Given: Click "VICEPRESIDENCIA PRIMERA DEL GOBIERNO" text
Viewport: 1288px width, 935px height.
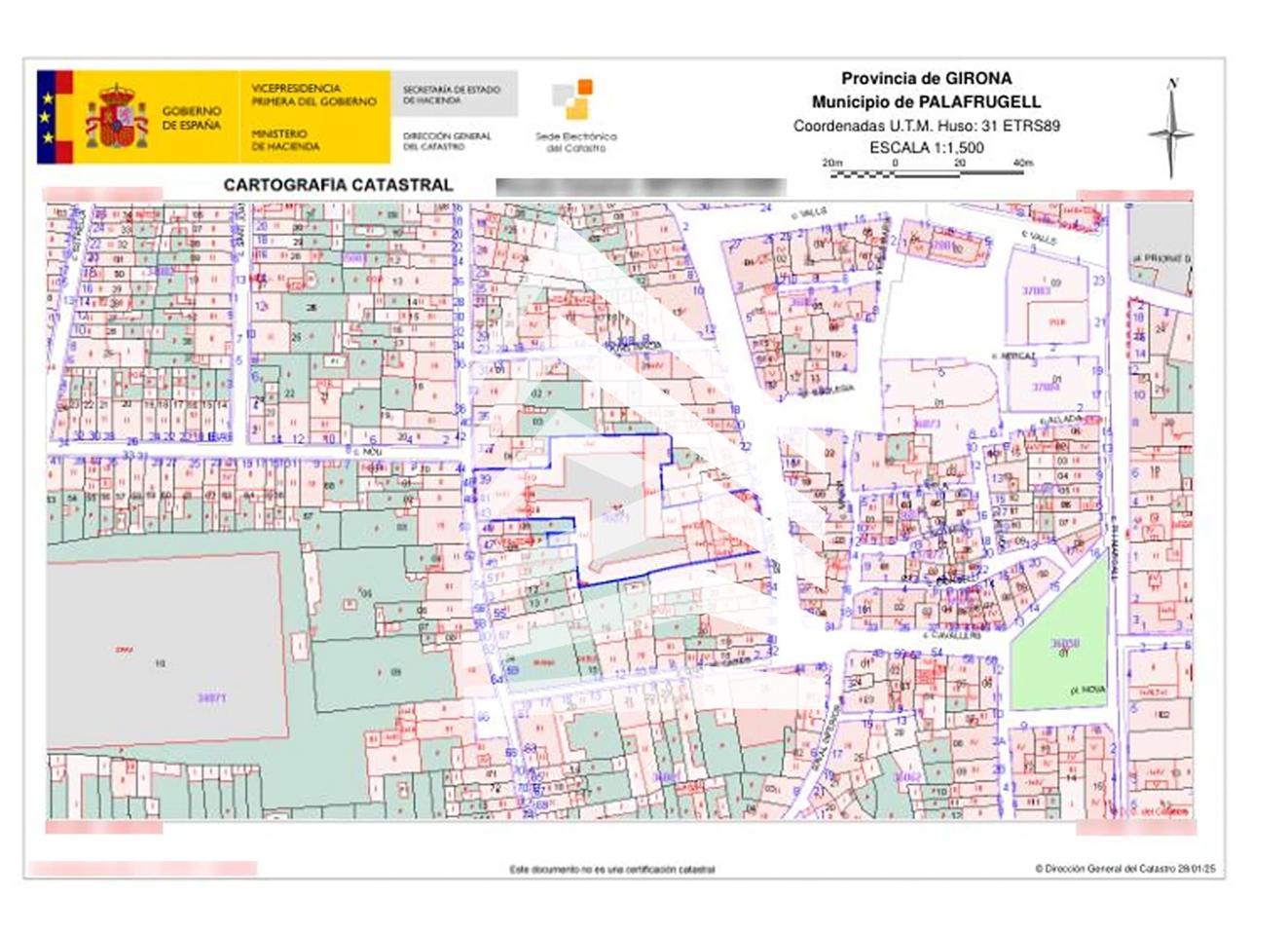Looking at the screenshot, I should (x=313, y=94).
